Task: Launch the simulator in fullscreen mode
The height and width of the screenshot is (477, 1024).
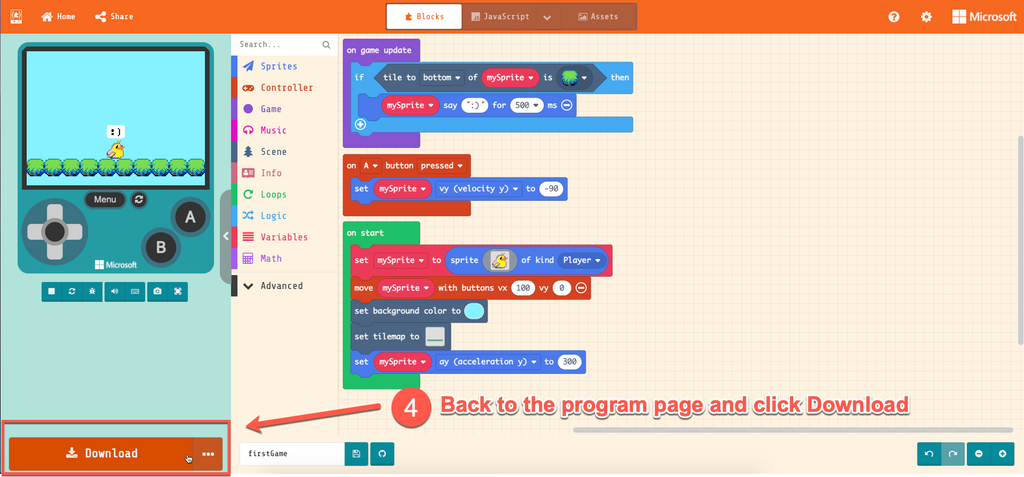Action: click(x=179, y=291)
